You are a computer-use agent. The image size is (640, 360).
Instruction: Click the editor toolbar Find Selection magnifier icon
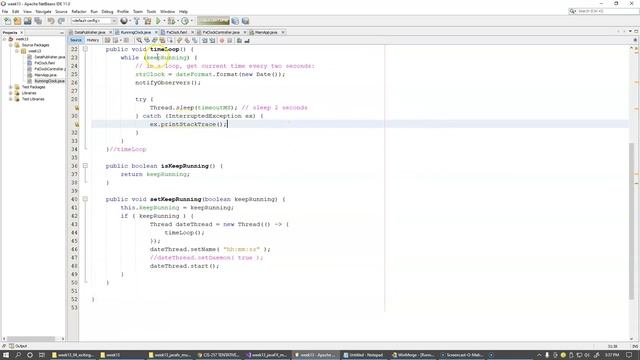point(139,40)
